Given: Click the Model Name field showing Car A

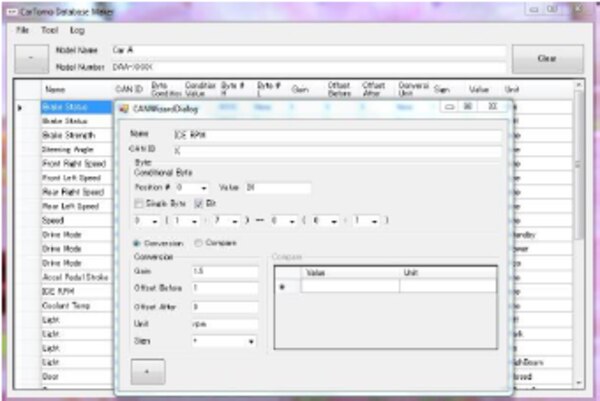Looking at the screenshot, I should (308, 50).
